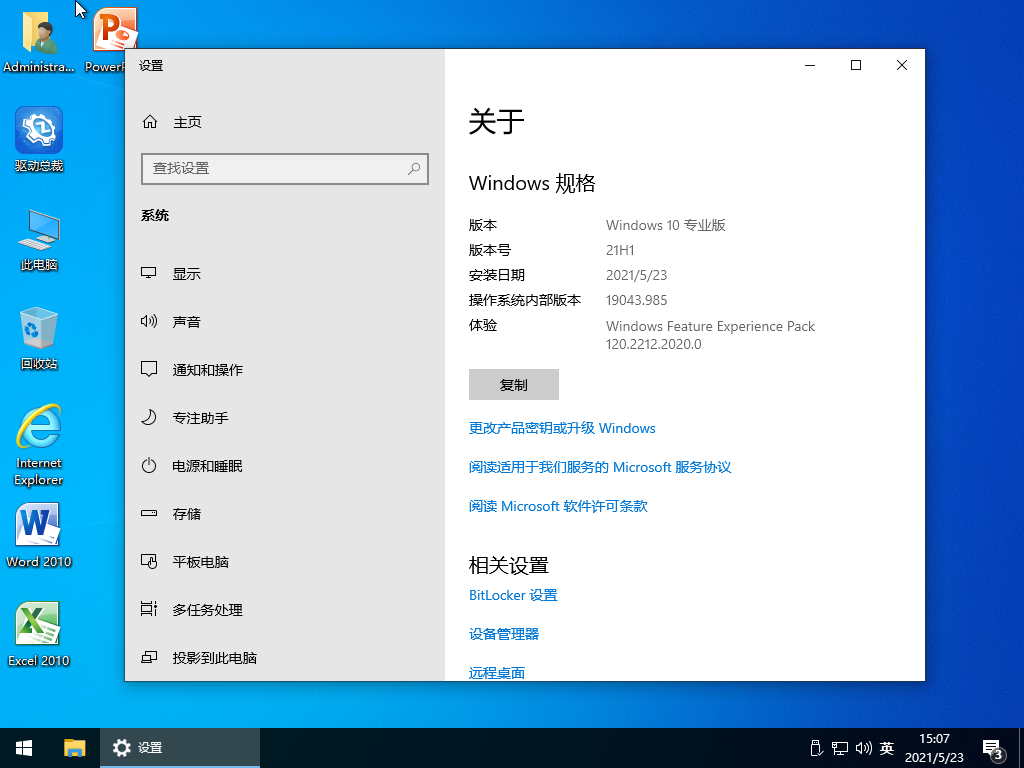Click the search magnifier in 查找设置 box
Viewport: 1024px width, 768px height.
tap(413, 168)
